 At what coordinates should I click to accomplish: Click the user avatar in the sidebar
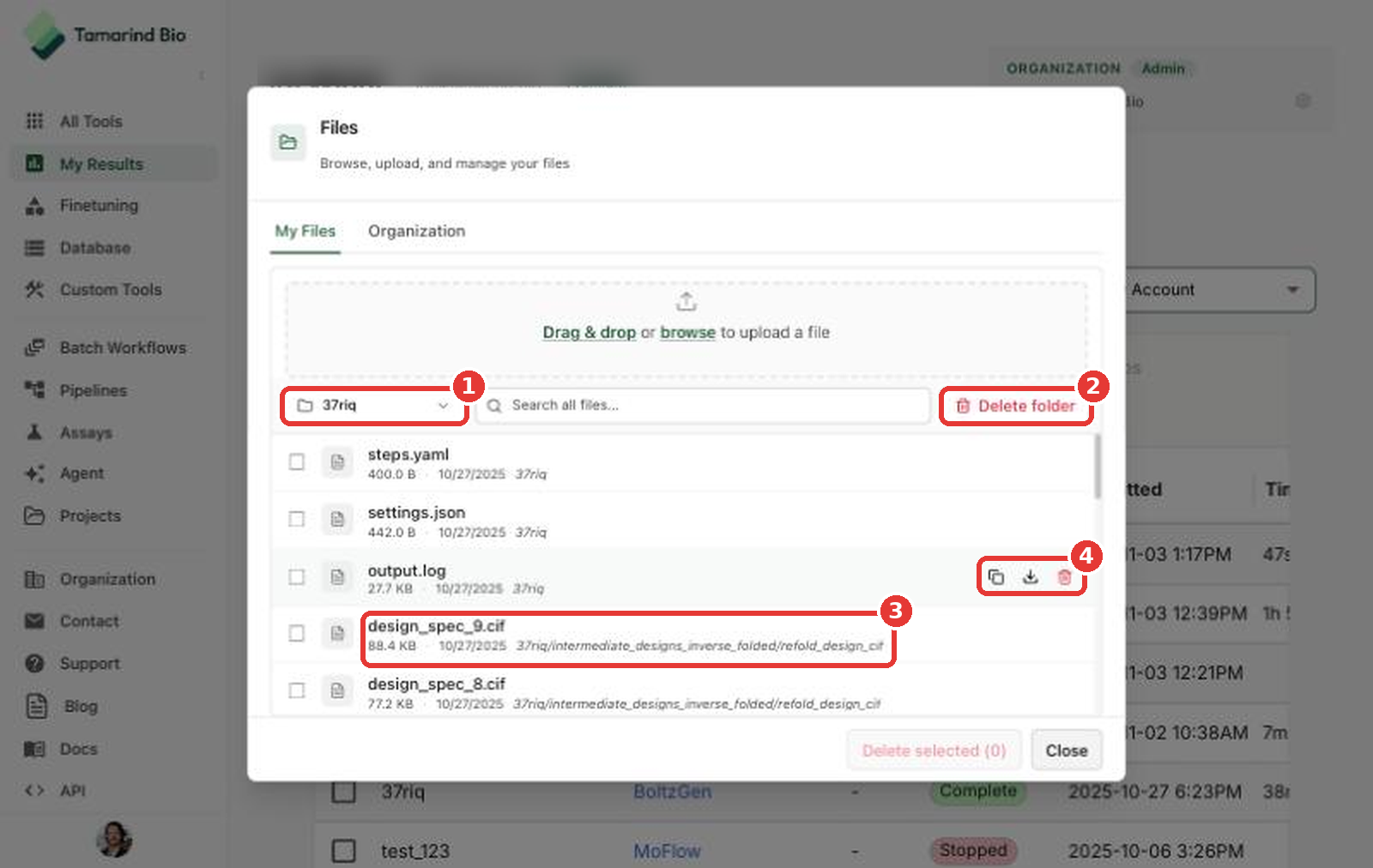click(x=114, y=839)
